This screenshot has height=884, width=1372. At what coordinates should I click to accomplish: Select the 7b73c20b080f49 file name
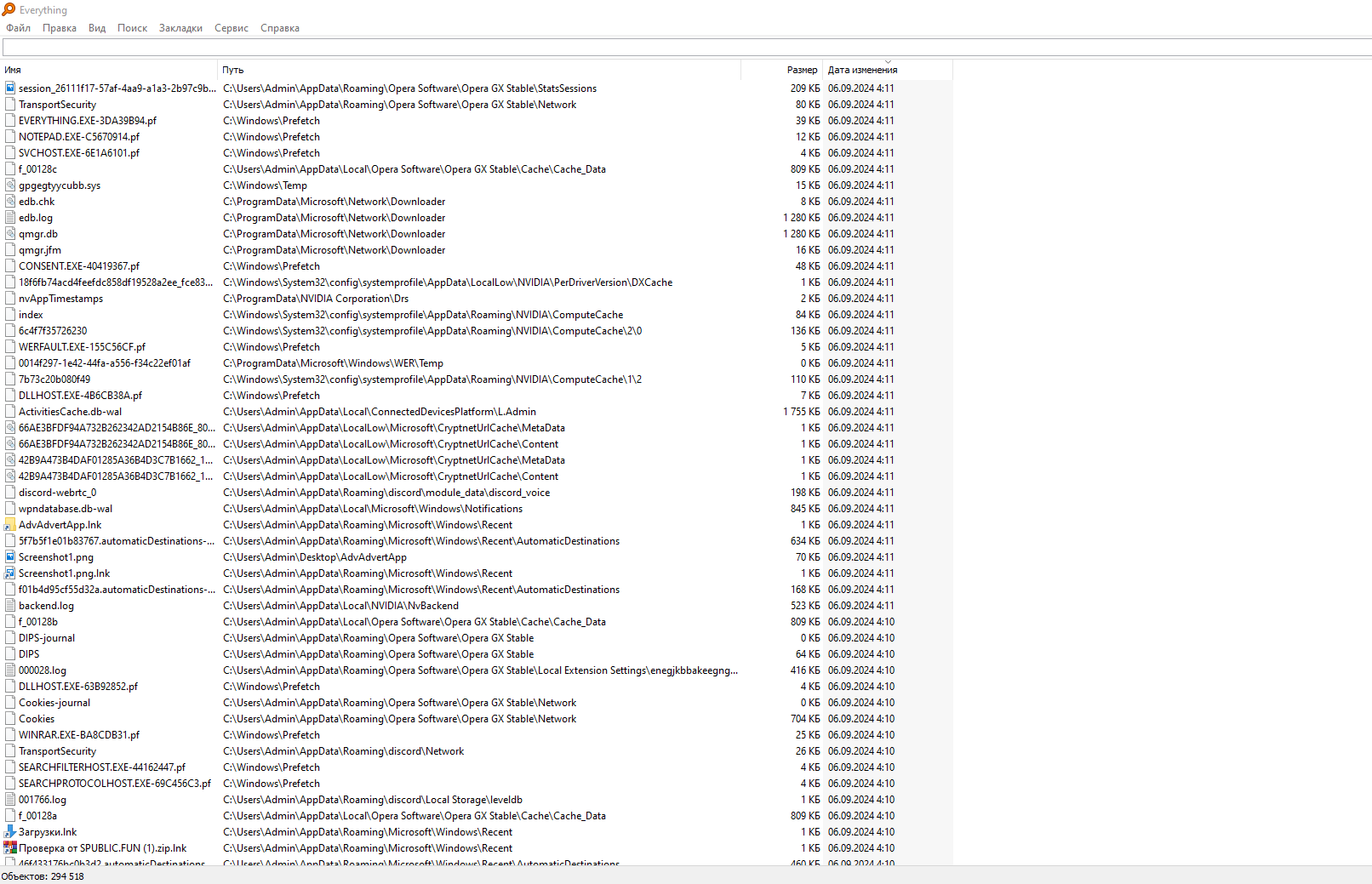tap(54, 379)
